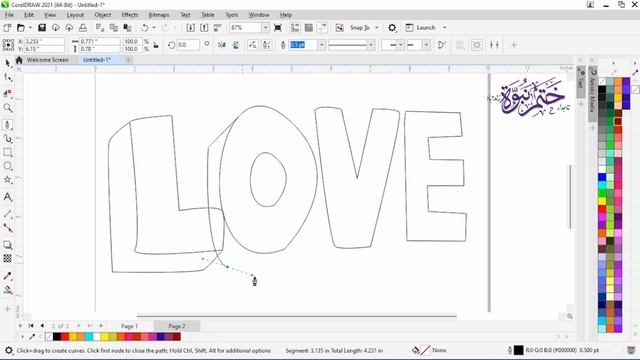Screen dimensions: 640x360
Task: Pick red swatch in document palette
Action: [65, 337]
